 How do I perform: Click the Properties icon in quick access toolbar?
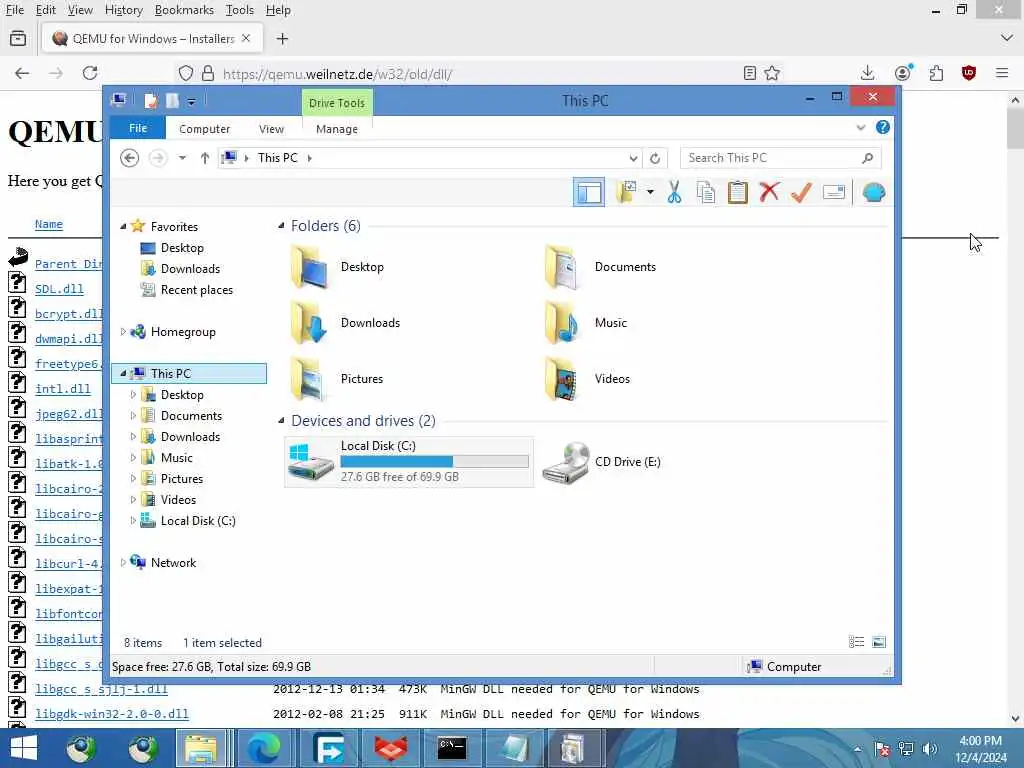(151, 101)
